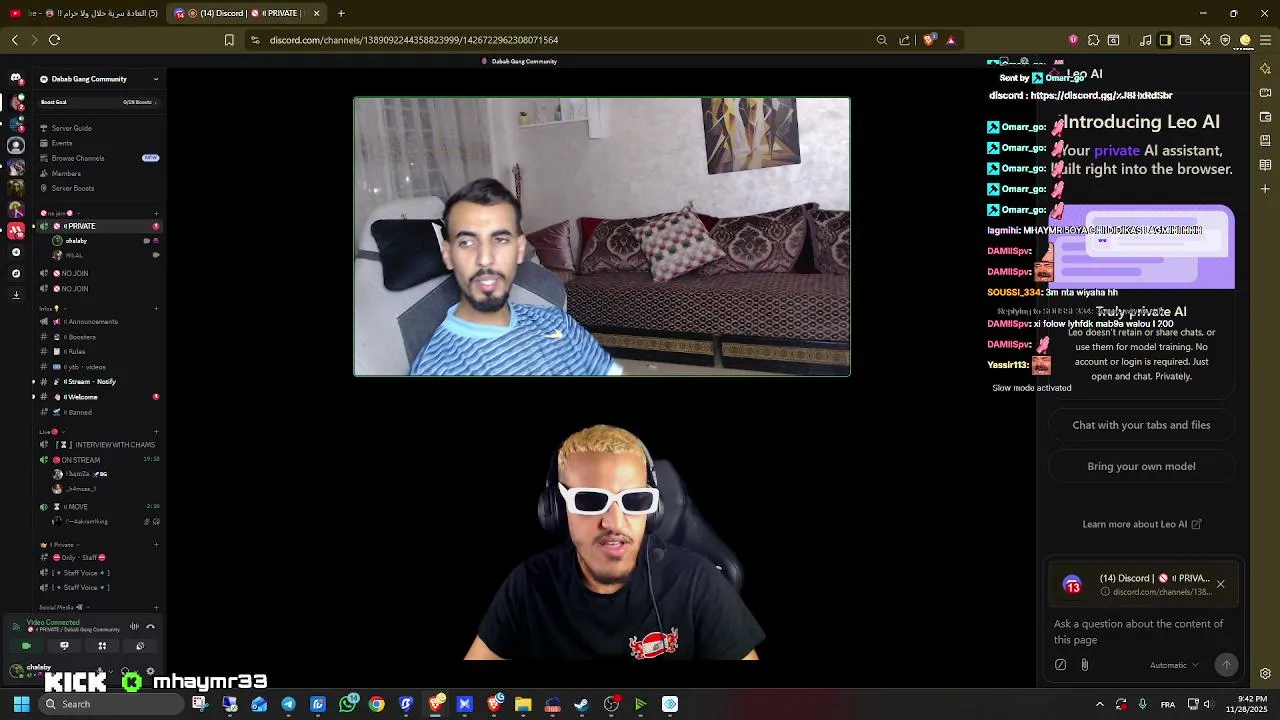Focus Leo question input field
This screenshot has width=1280, height=720.
1141,632
